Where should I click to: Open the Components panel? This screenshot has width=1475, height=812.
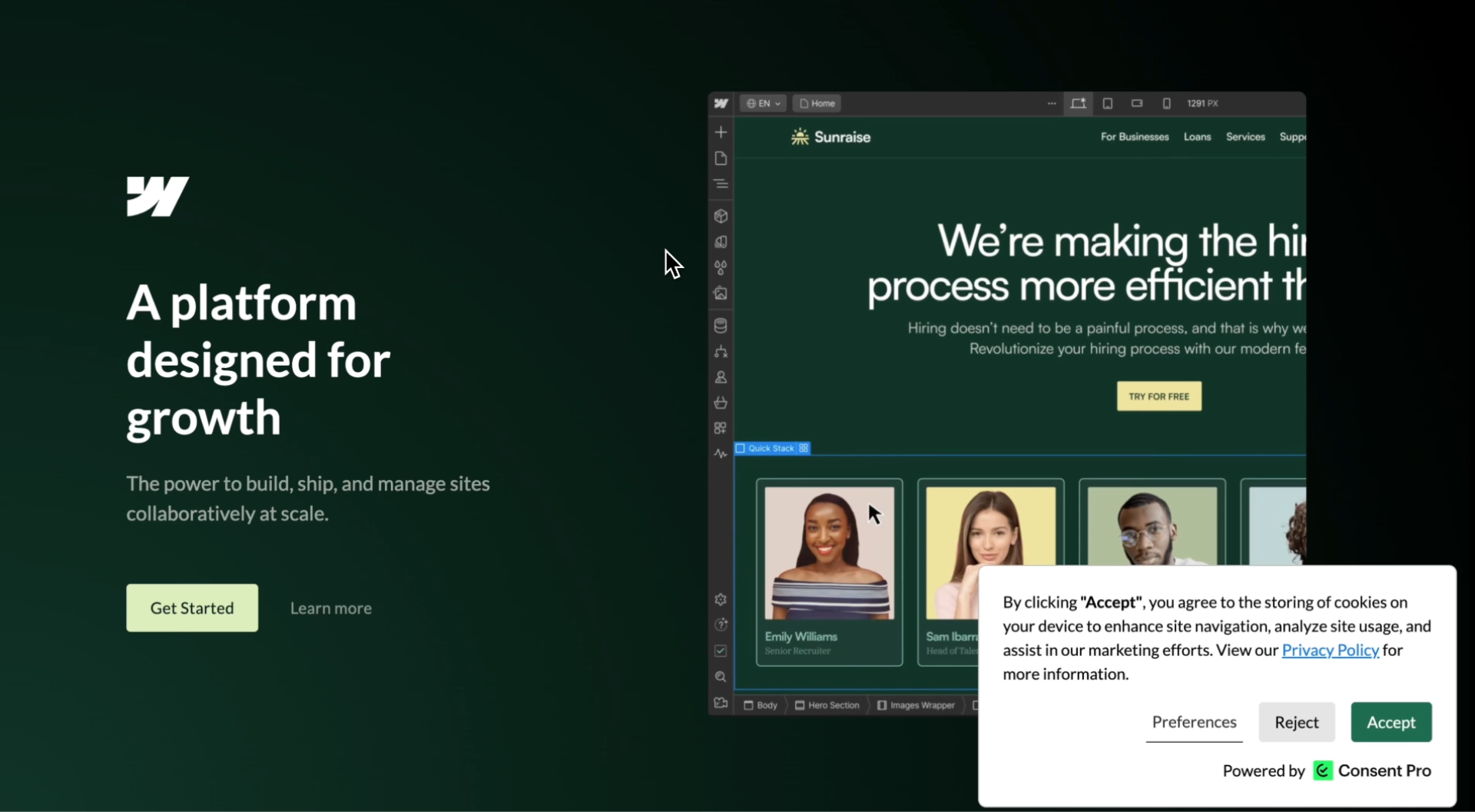[721, 216]
